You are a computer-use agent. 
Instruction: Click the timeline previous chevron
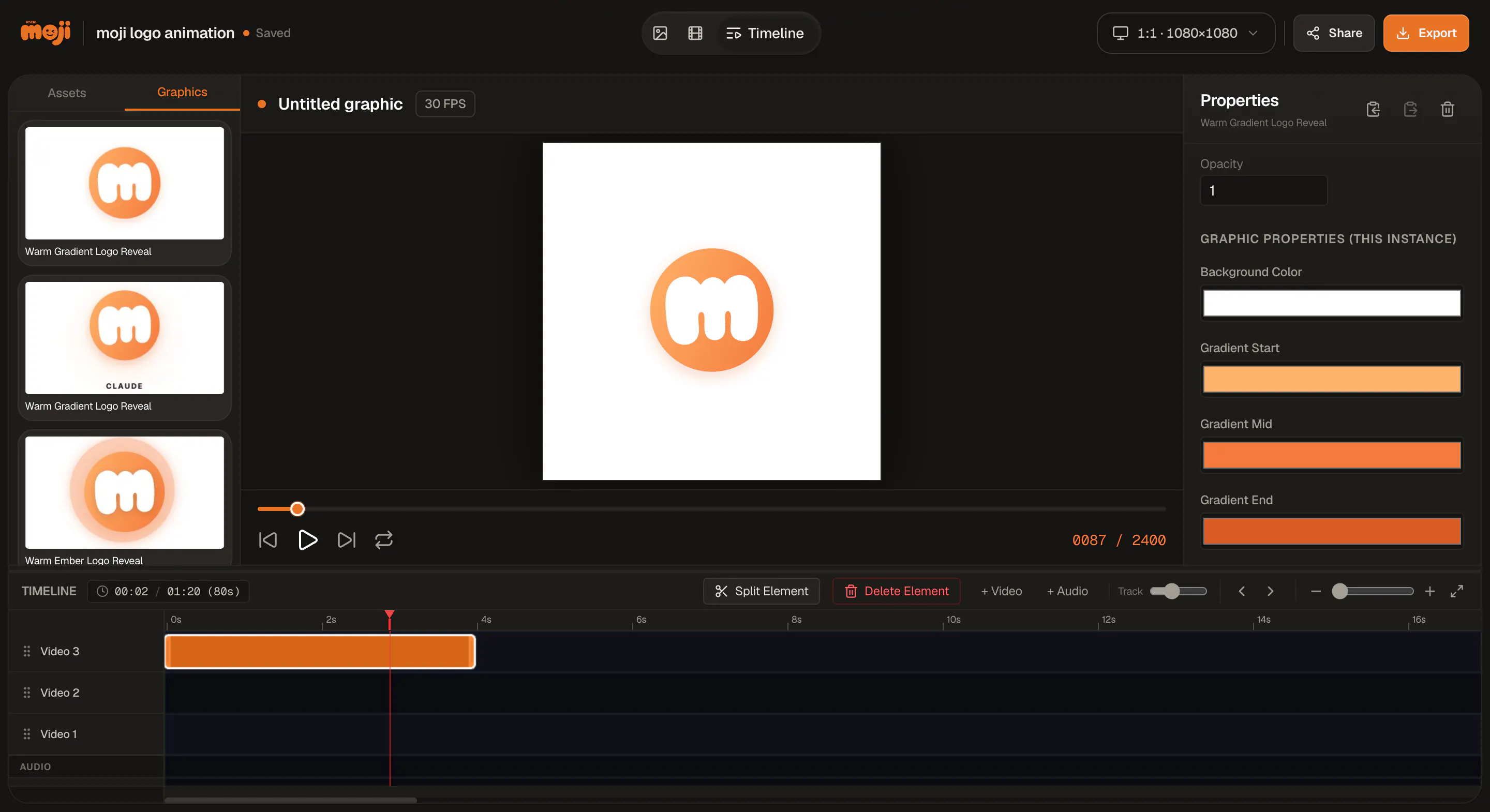tap(1241, 591)
